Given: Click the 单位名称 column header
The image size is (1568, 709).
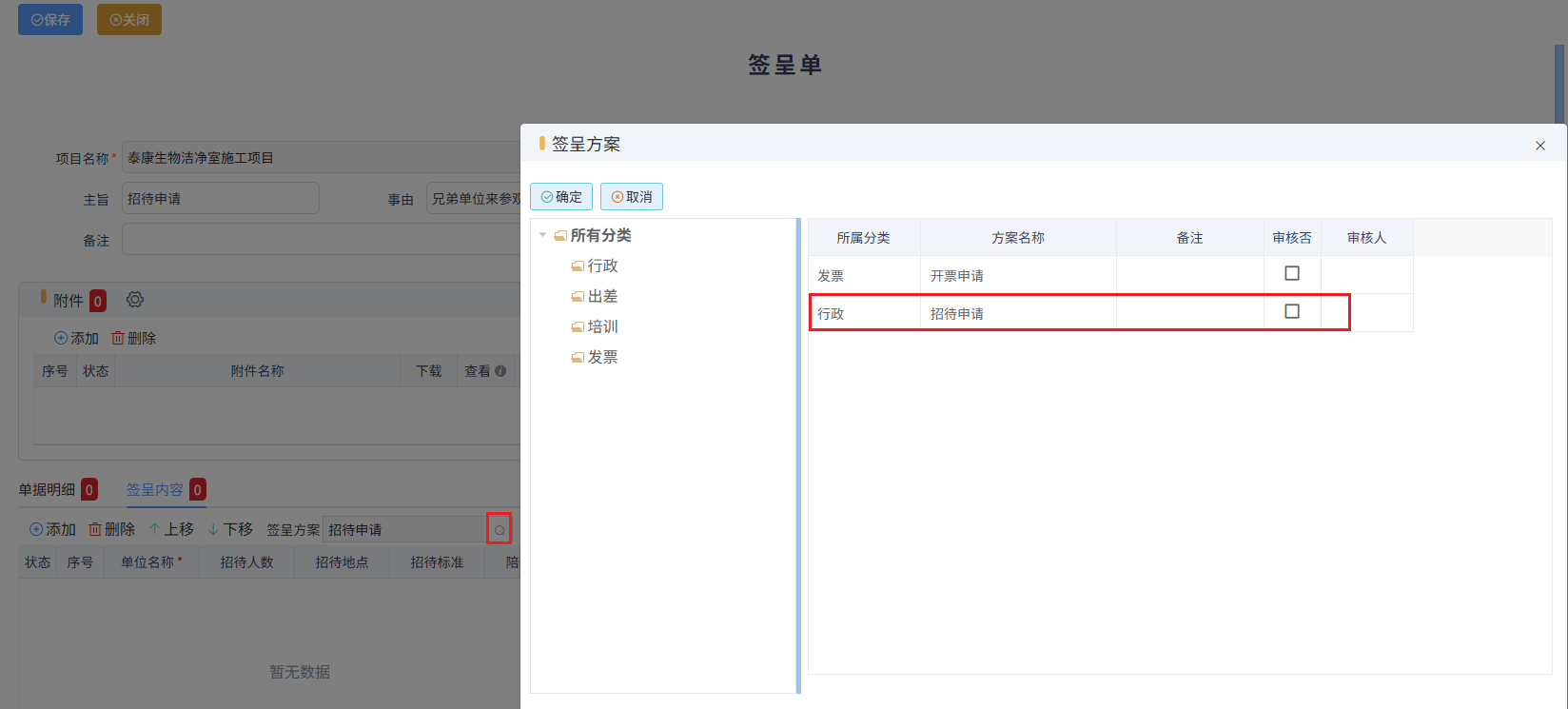Looking at the screenshot, I should (x=151, y=562).
